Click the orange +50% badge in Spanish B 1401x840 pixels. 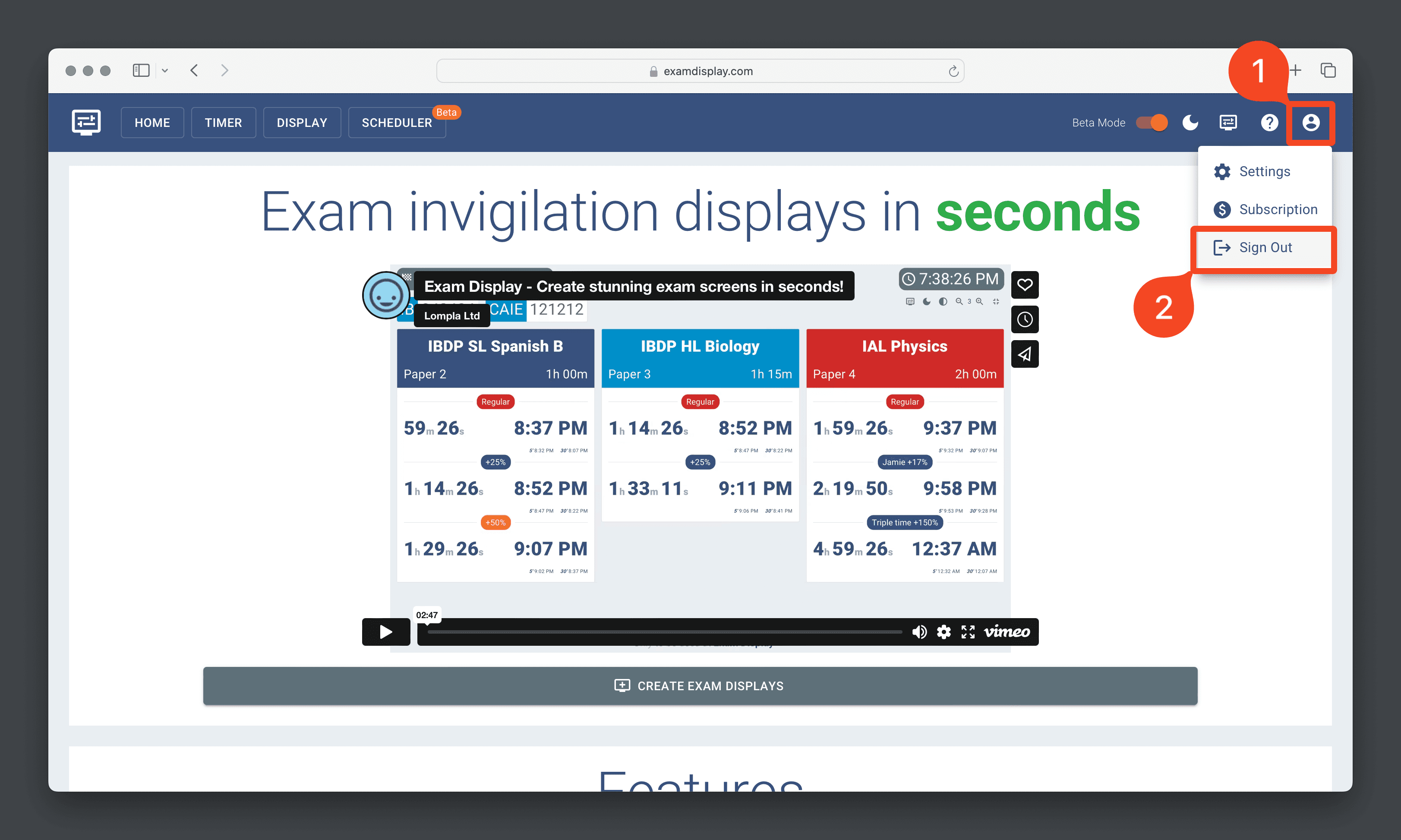(x=495, y=522)
